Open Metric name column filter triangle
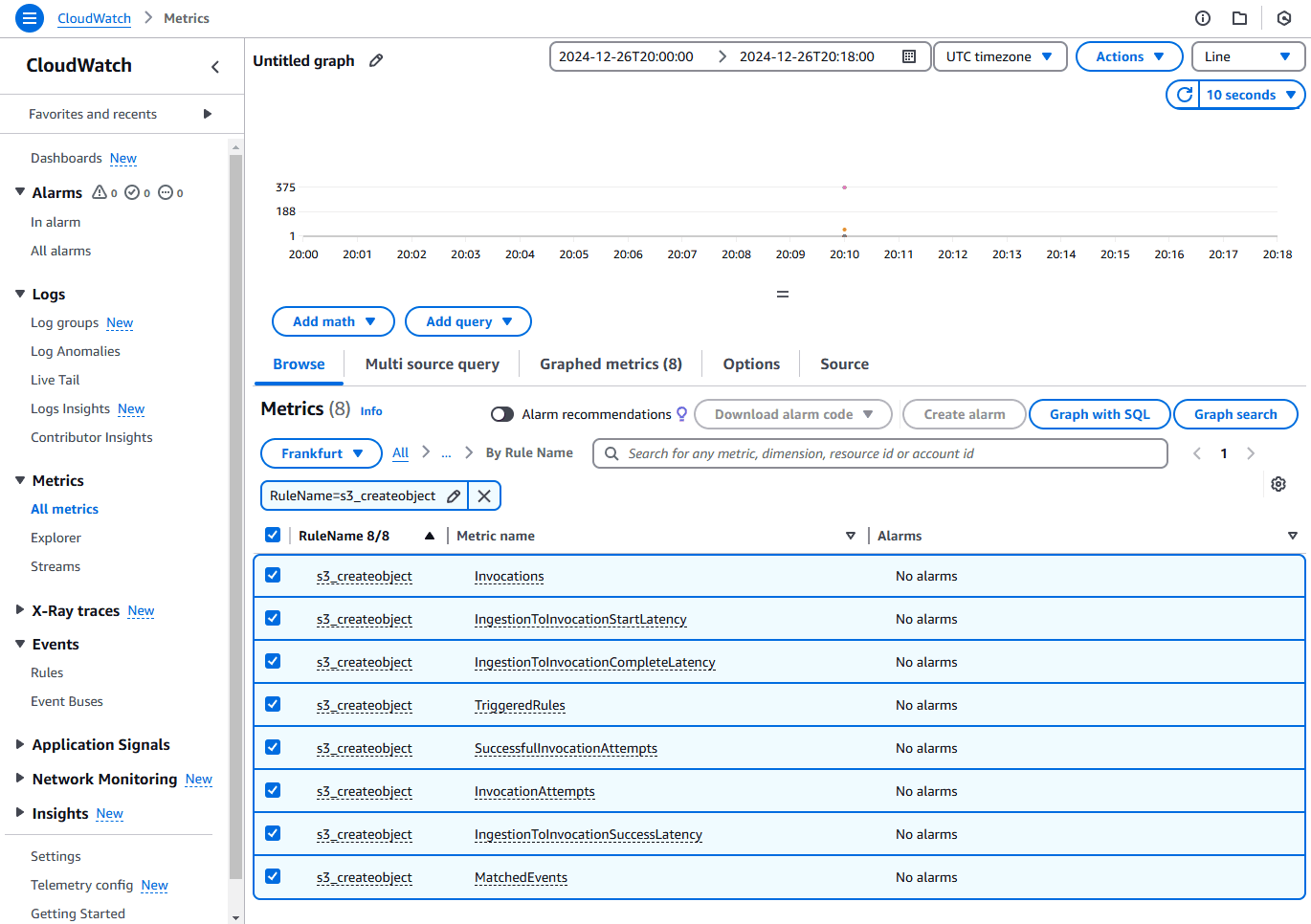 point(851,536)
